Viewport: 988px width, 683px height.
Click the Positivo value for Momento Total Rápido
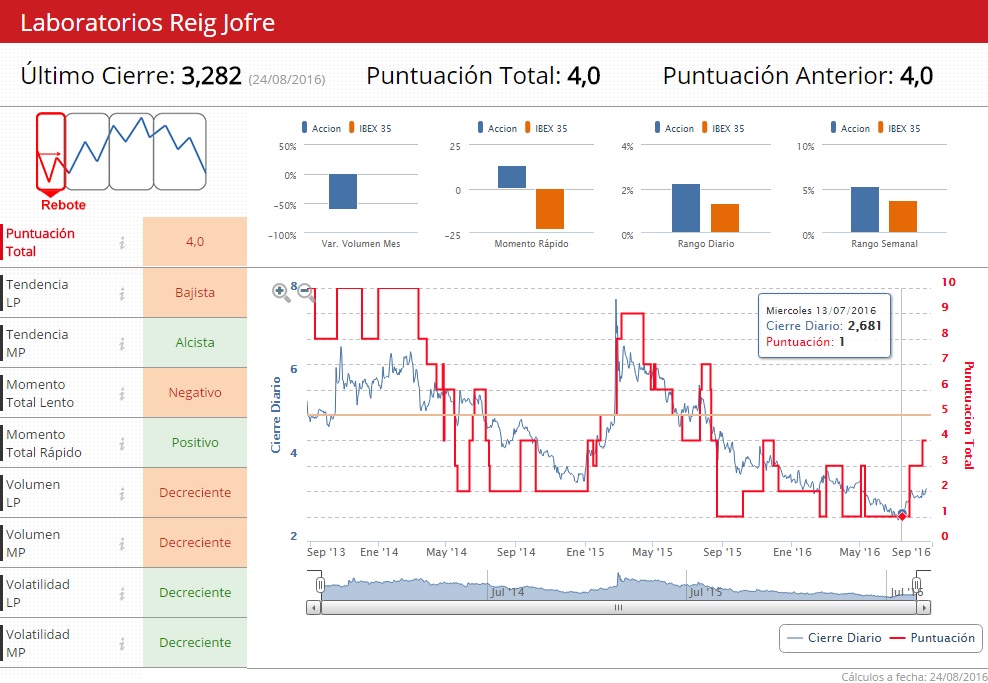point(195,442)
